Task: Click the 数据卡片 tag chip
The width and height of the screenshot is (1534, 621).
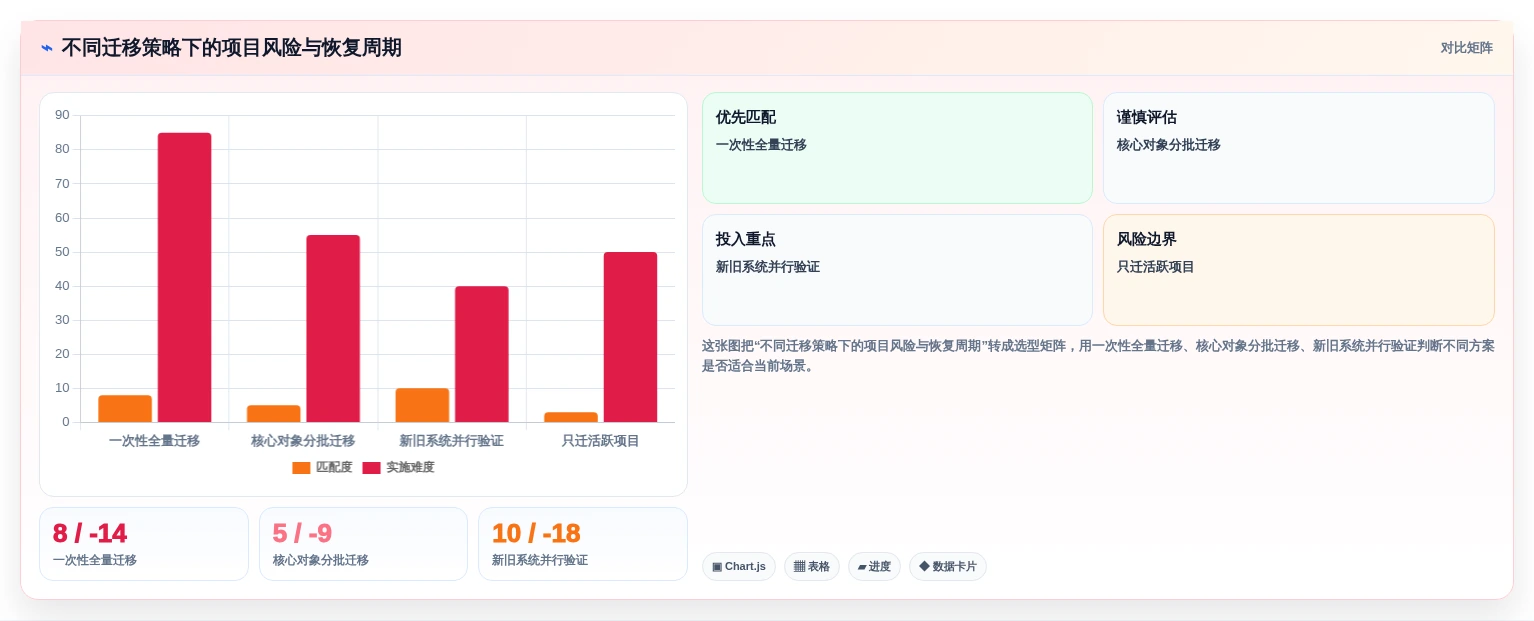Action: (x=948, y=567)
